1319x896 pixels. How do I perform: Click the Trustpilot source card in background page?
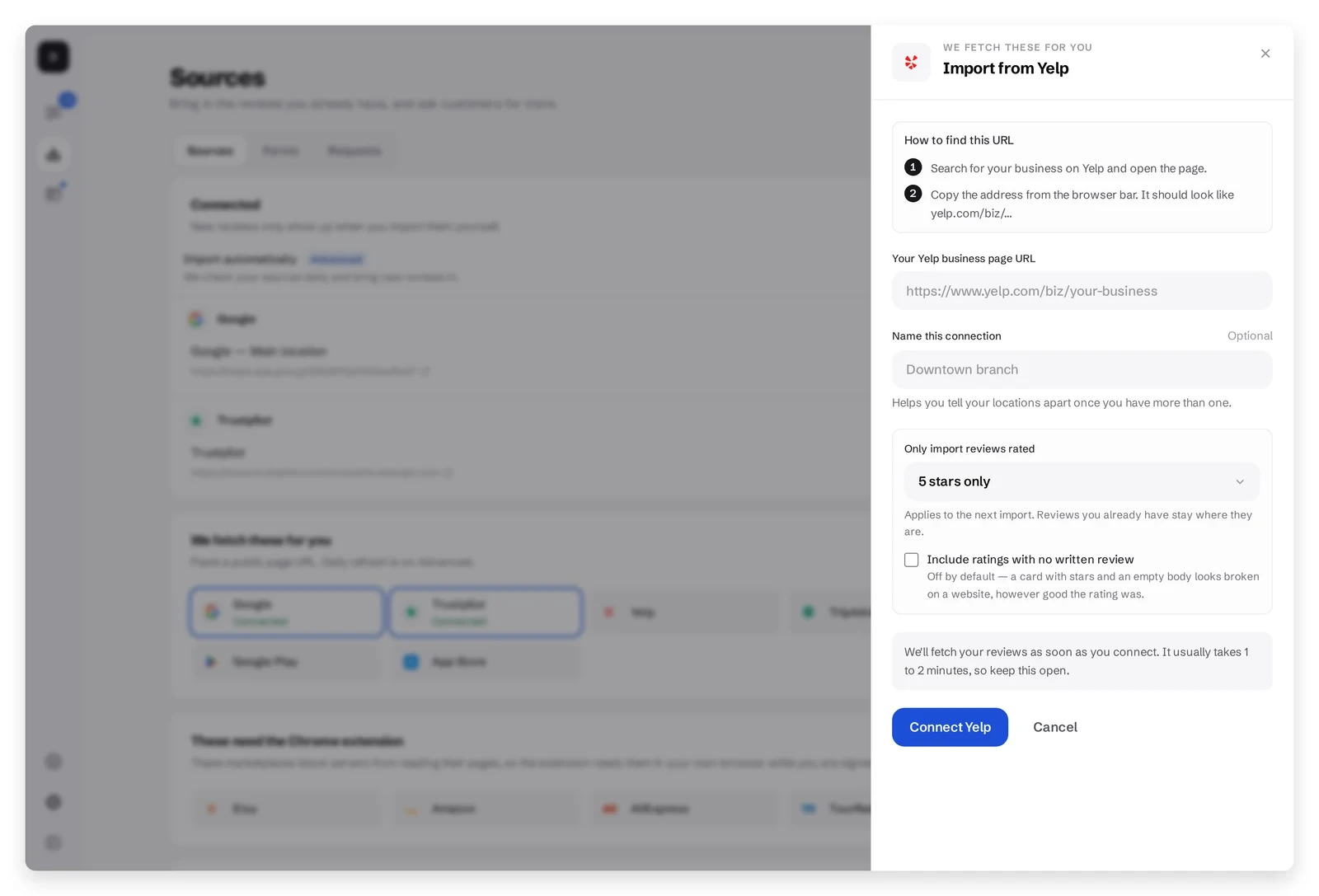click(x=486, y=612)
